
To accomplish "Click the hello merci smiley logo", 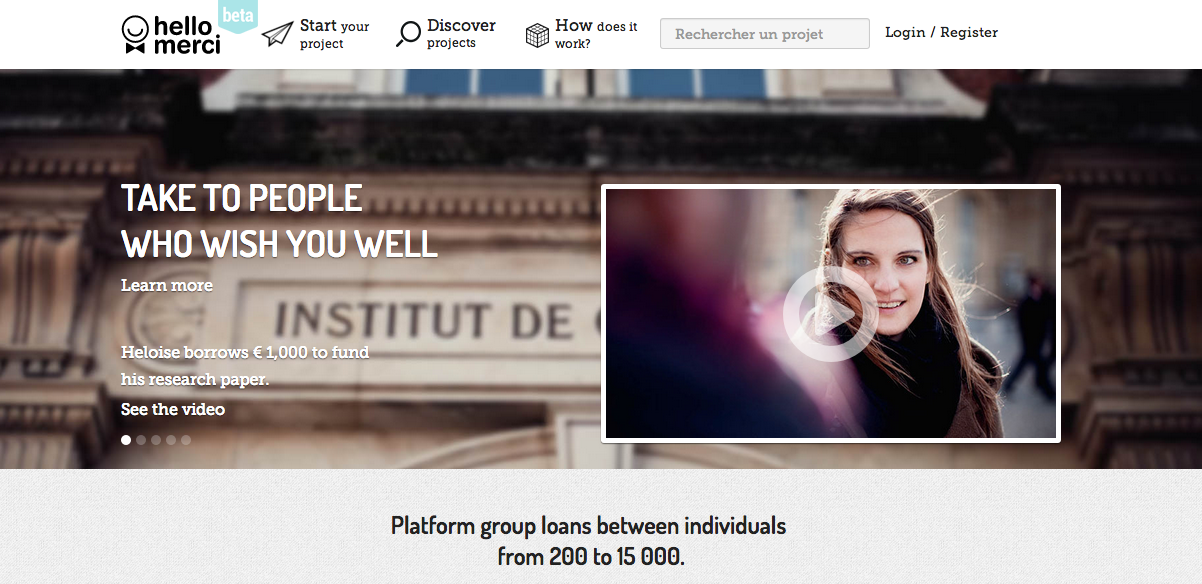I will click(136, 34).
